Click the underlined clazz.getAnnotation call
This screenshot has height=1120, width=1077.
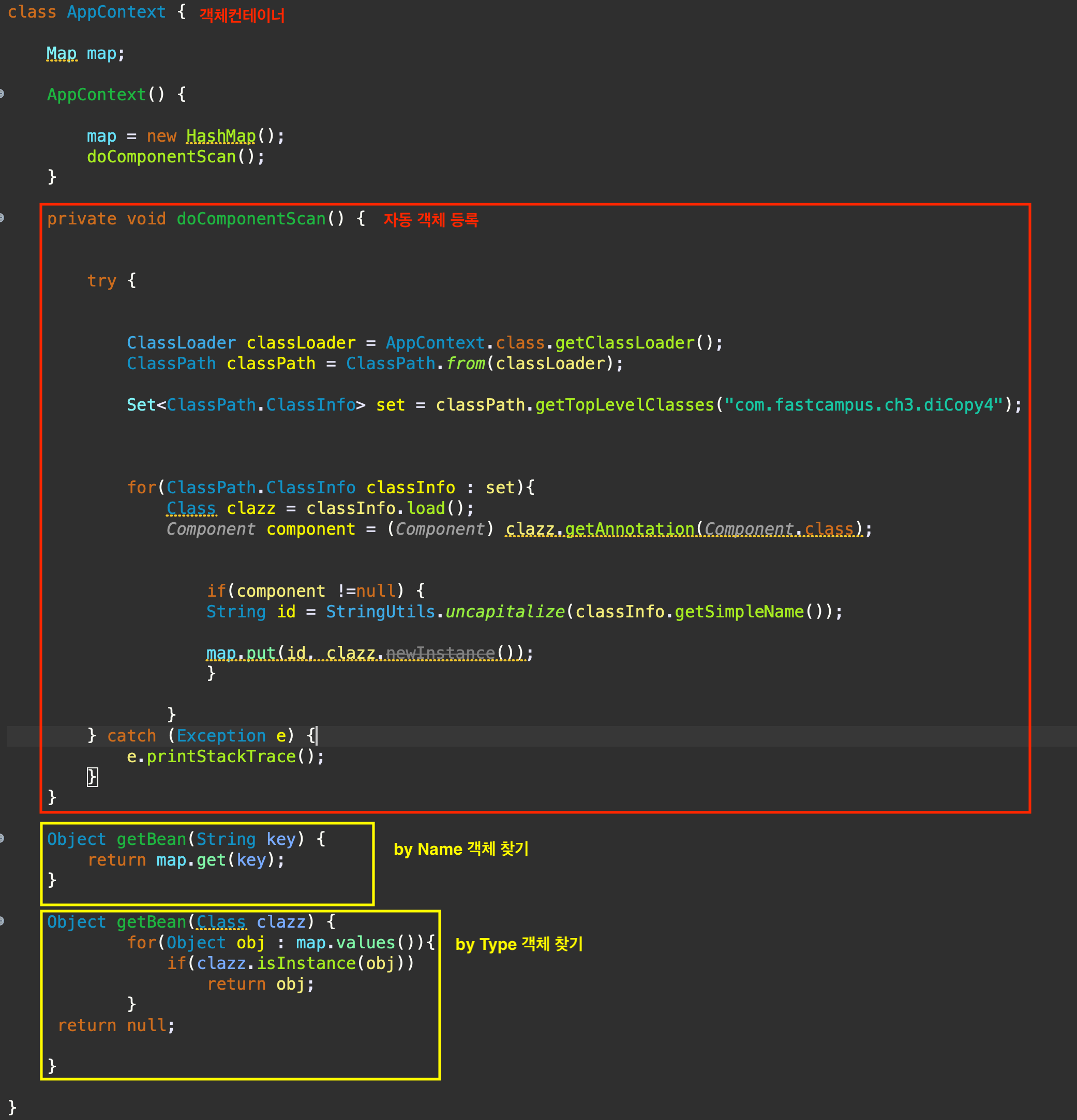pos(629,528)
